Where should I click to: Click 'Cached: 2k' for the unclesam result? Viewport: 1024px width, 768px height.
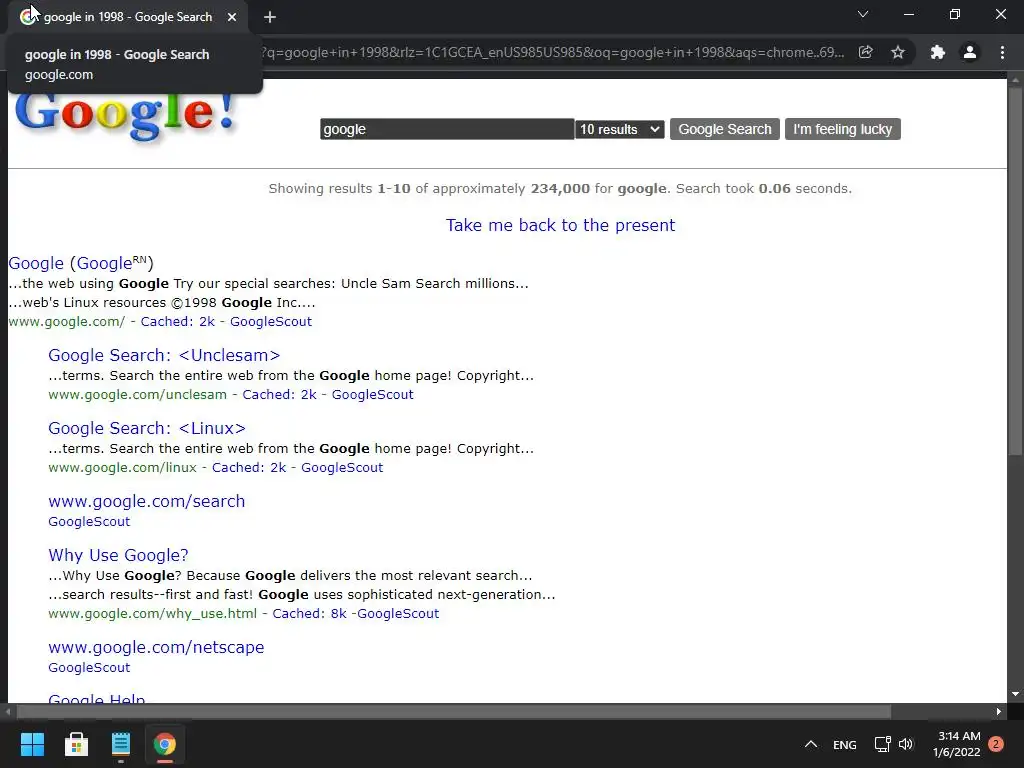[x=280, y=394]
